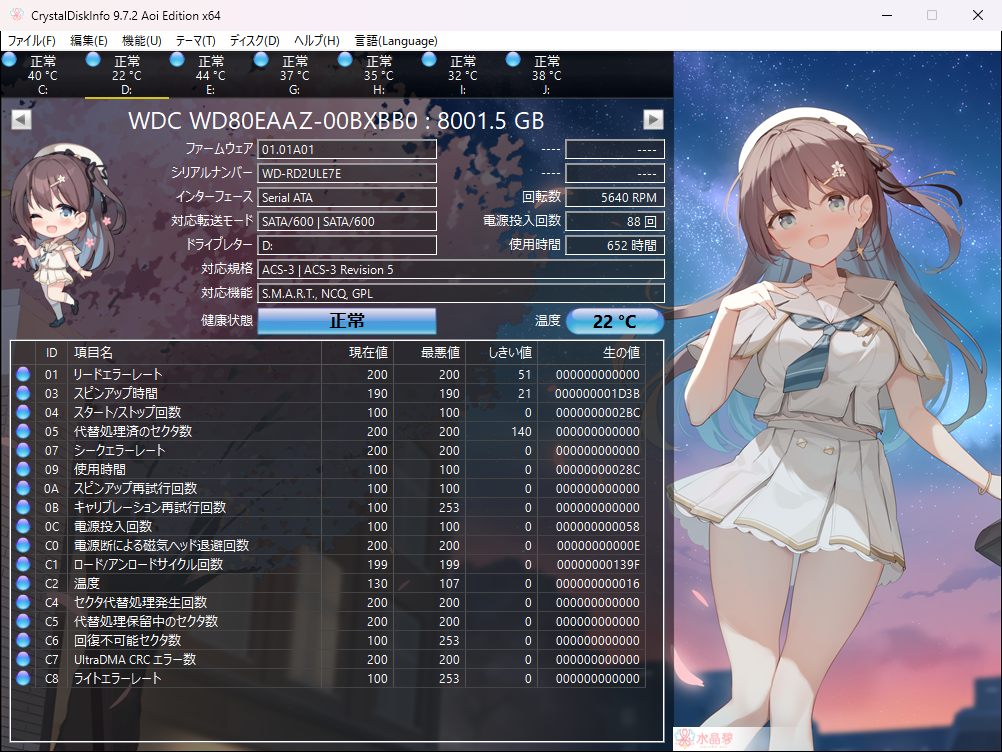This screenshot has width=1002, height=752.
Task: Open the 言語(Language) menu
Action: coord(395,41)
